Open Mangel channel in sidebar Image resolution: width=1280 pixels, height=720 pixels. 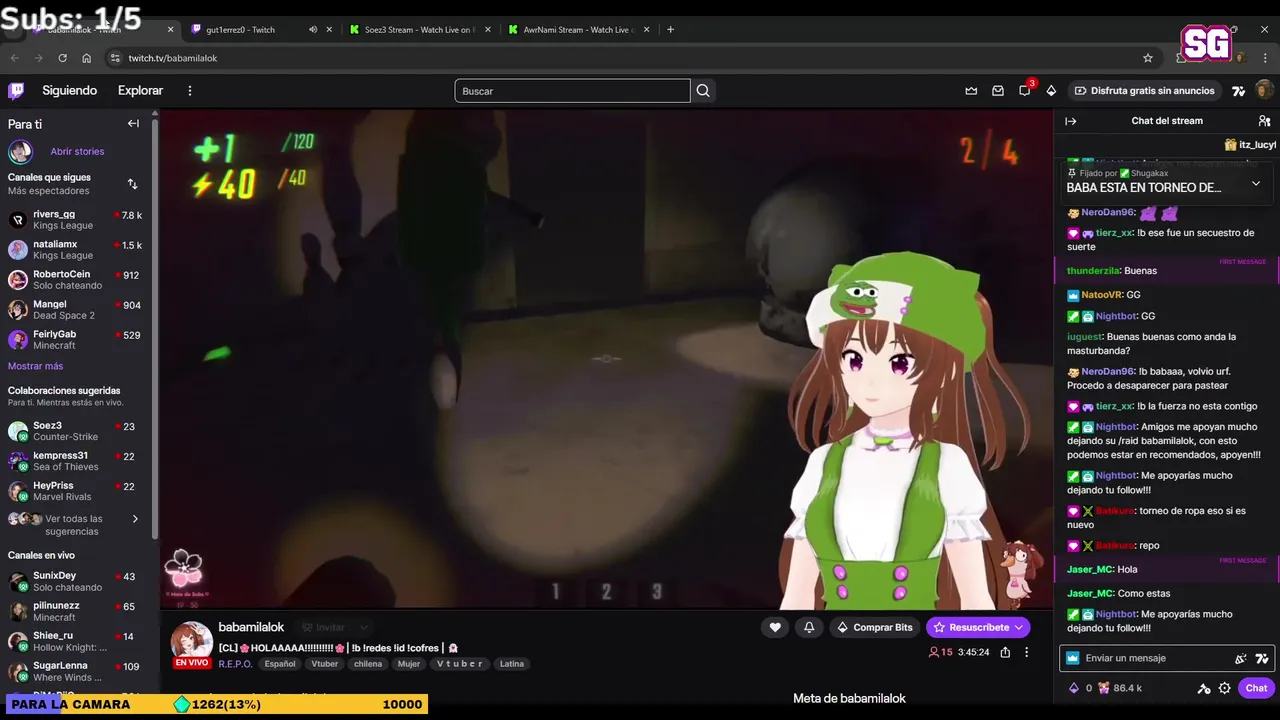point(75,310)
